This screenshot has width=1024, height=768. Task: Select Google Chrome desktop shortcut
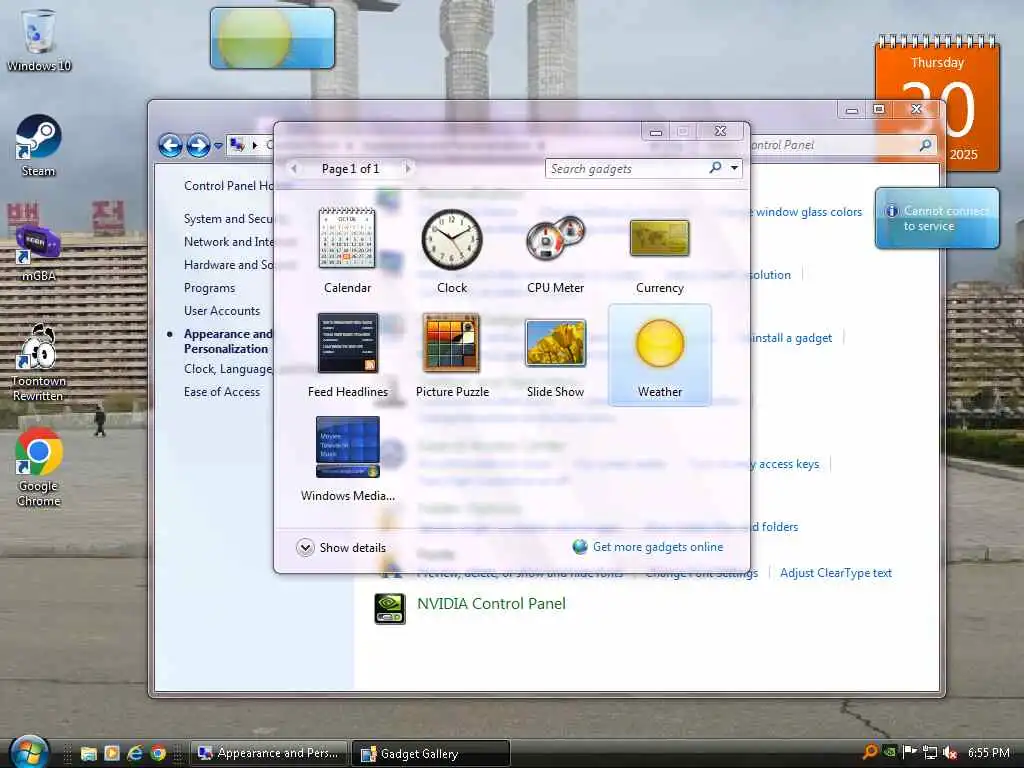click(x=39, y=468)
